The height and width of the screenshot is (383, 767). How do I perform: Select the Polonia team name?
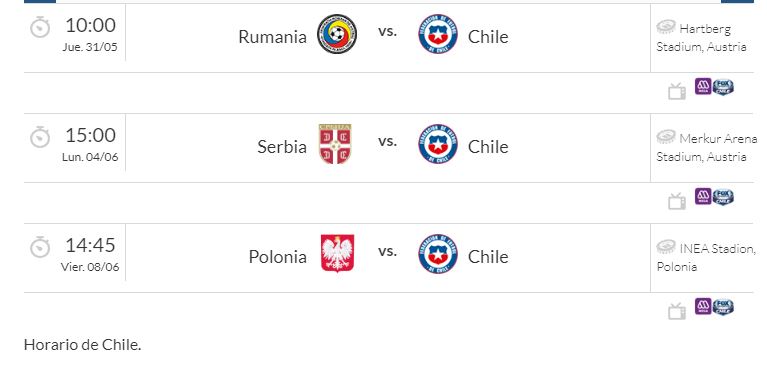tap(278, 257)
